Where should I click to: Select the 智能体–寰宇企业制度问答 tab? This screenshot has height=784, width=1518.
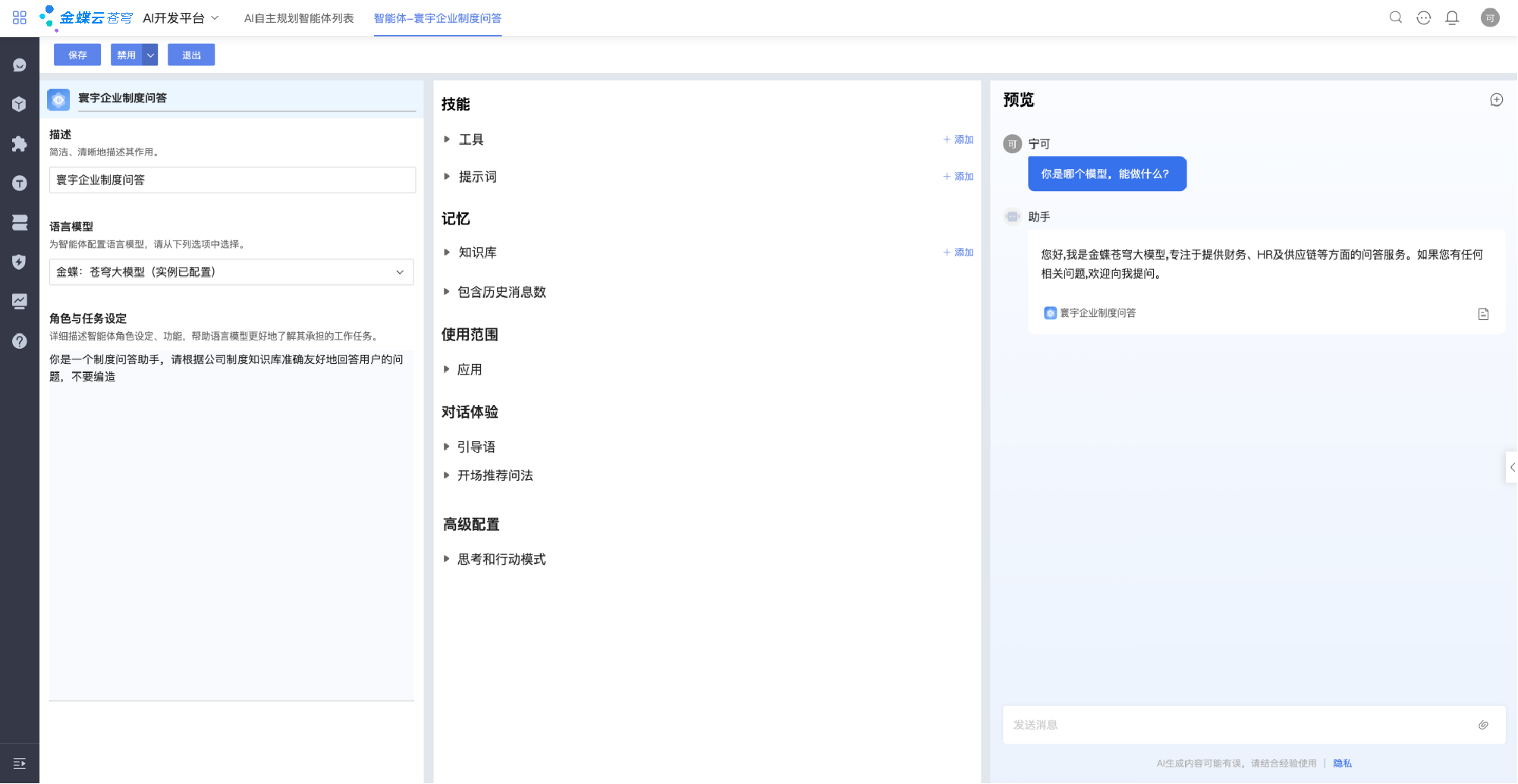coord(438,18)
